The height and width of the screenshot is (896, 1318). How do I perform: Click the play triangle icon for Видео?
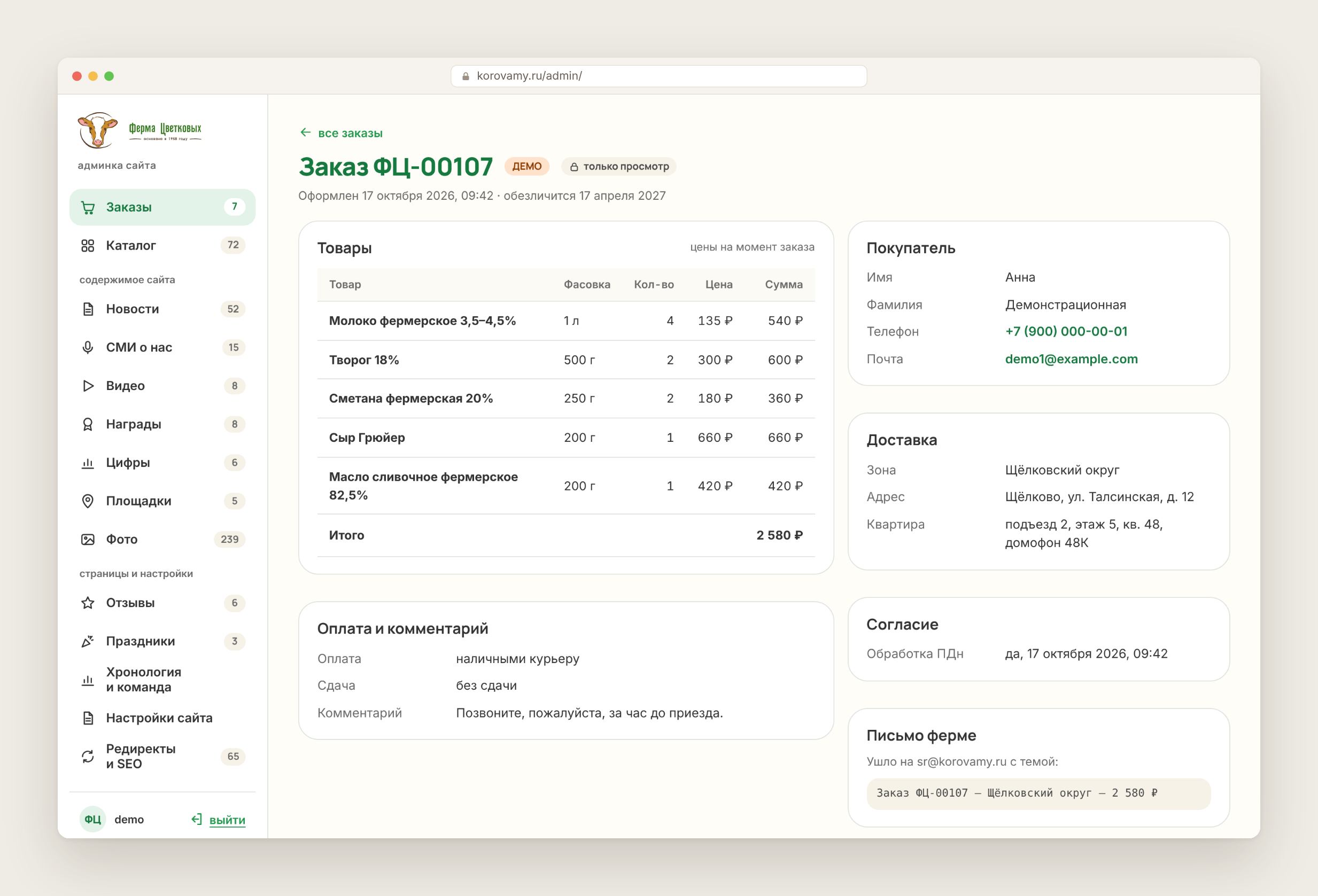pos(88,386)
